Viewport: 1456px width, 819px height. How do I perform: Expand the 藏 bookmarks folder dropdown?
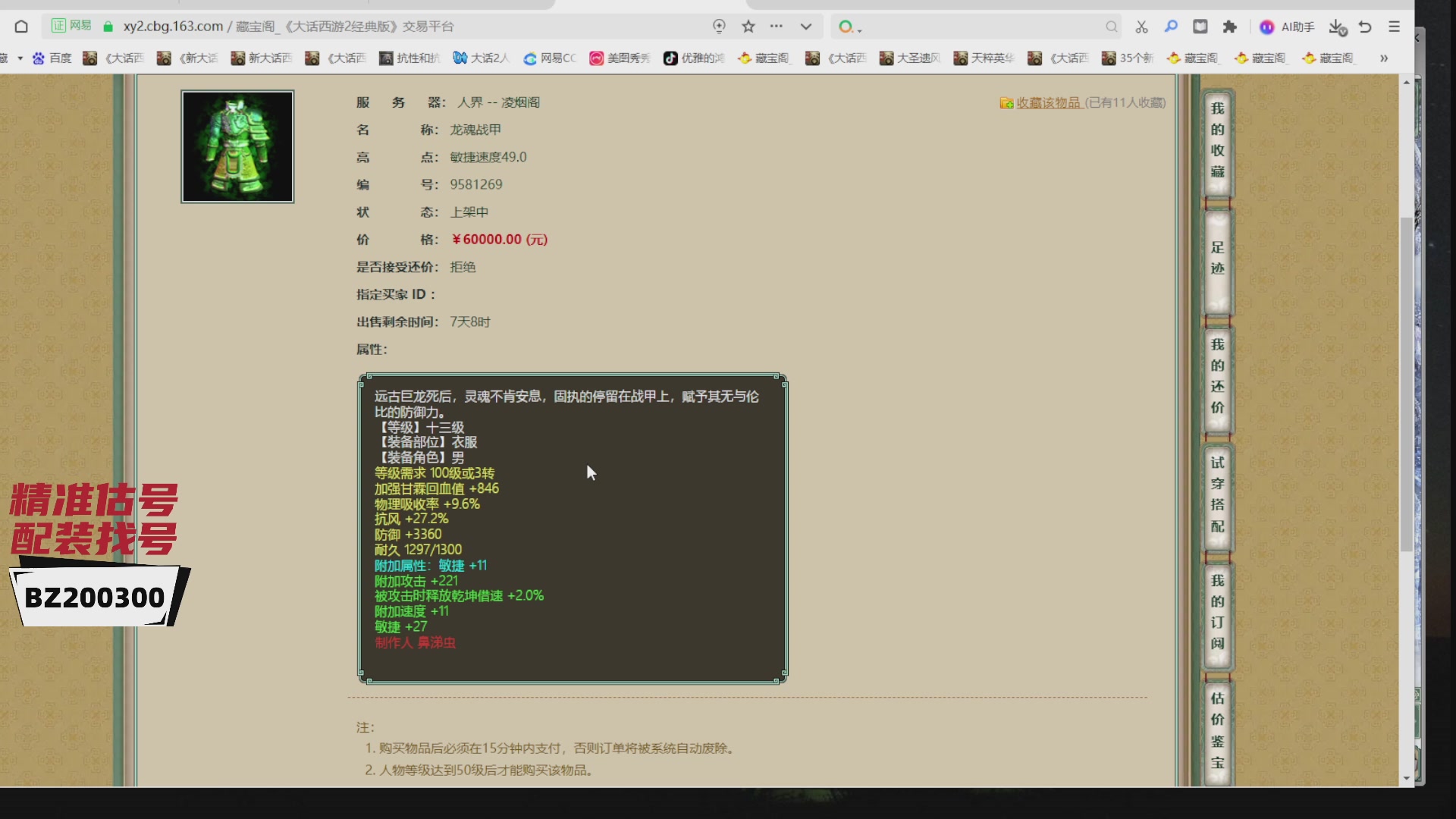coord(18,58)
